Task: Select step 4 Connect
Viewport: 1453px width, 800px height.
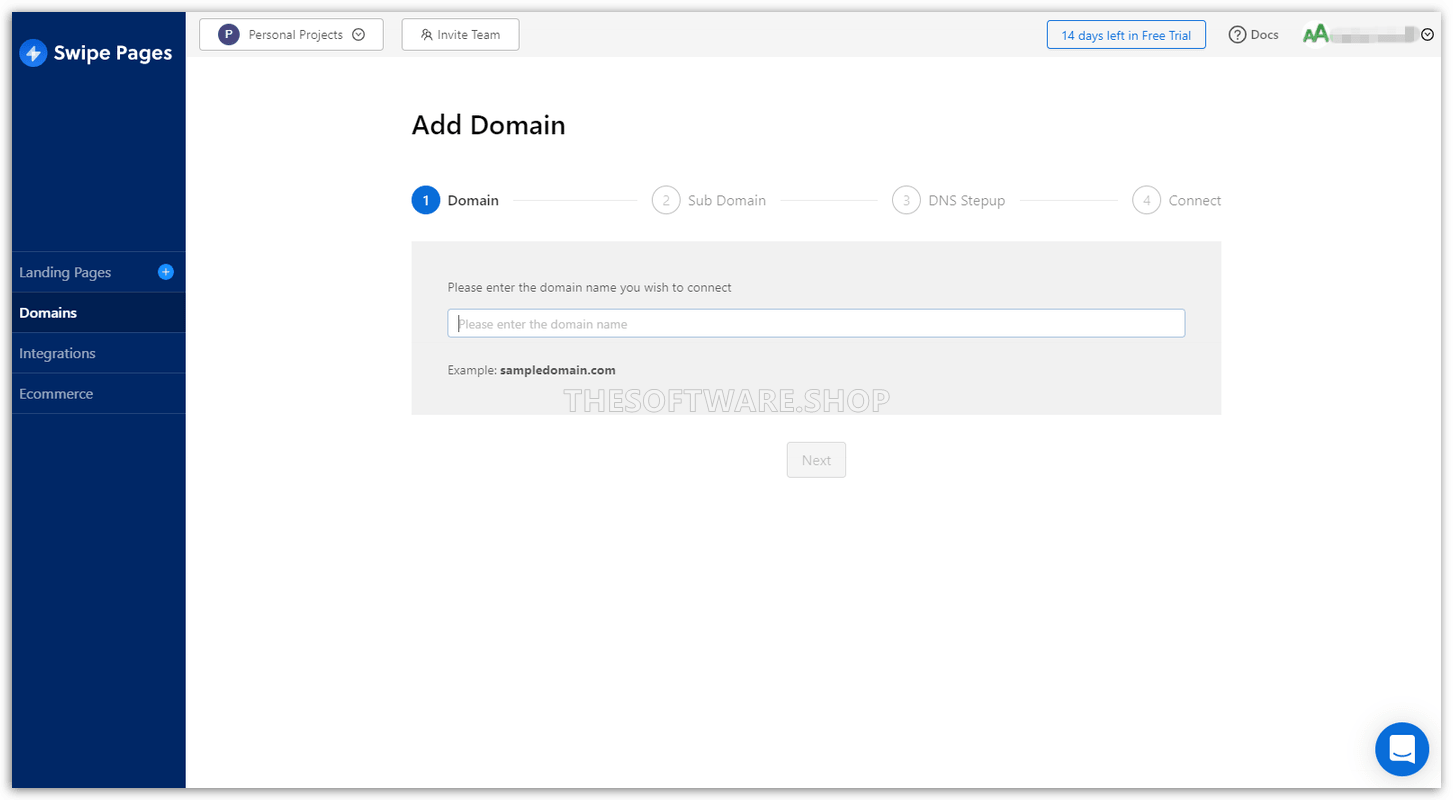Action: click(x=1177, y=200)
